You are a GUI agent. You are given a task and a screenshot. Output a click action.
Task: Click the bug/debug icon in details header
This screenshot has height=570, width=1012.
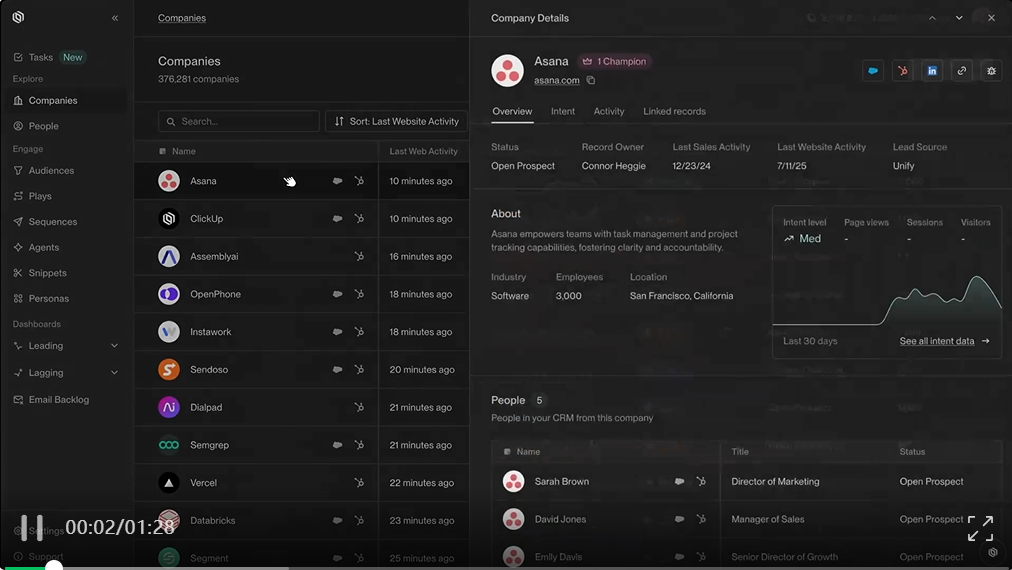pos(991,71)
